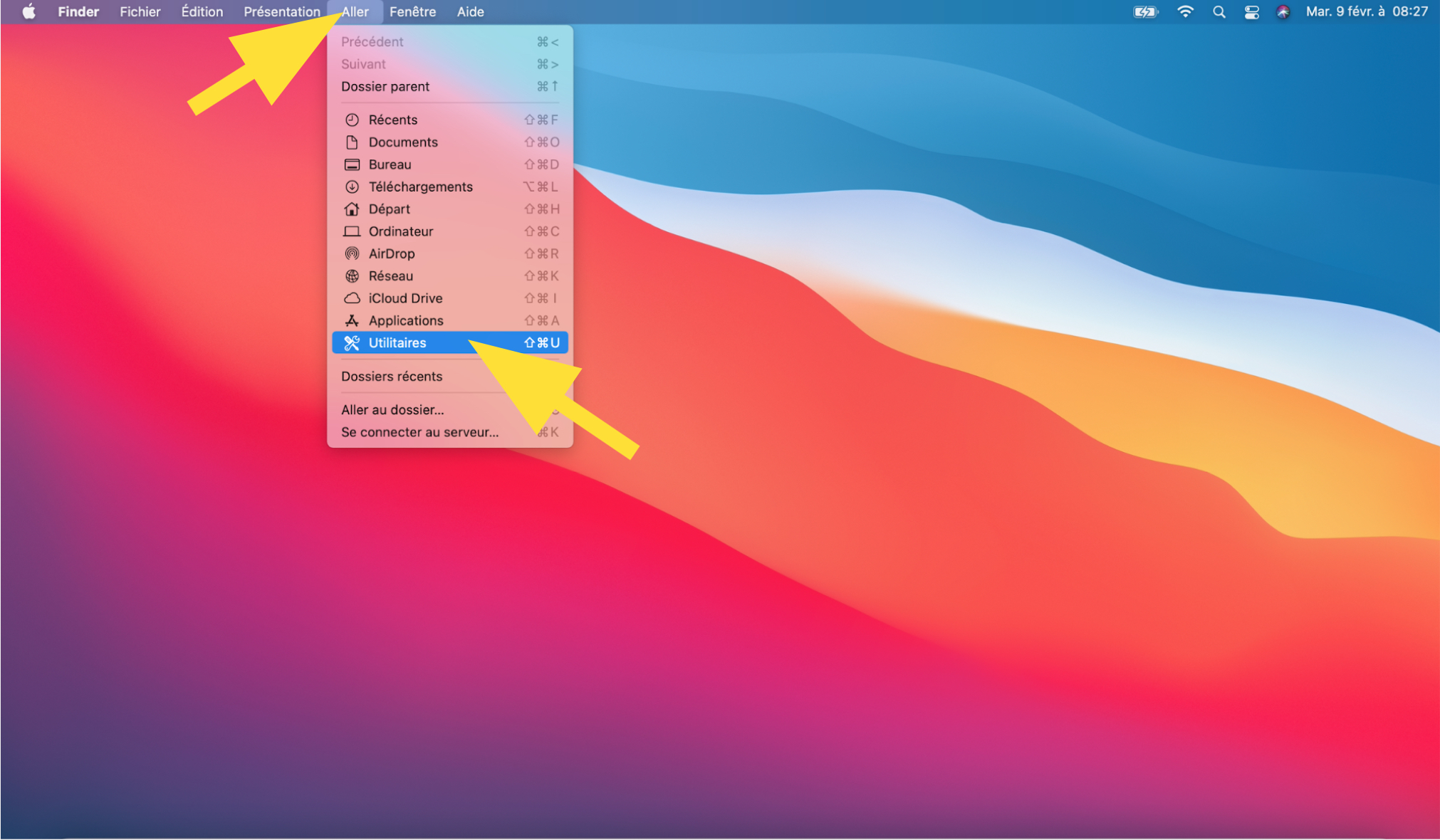Select Réseau menu entry
This screenshot has height=840, width=1440.
tap(450, 275)
